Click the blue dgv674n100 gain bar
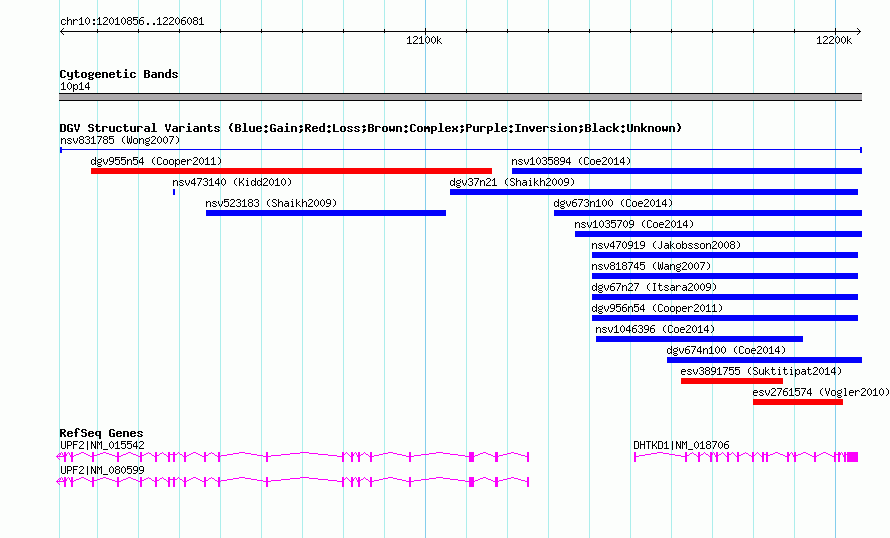The height and width of the screenshot is (538, 890). [x=764, y=360]
